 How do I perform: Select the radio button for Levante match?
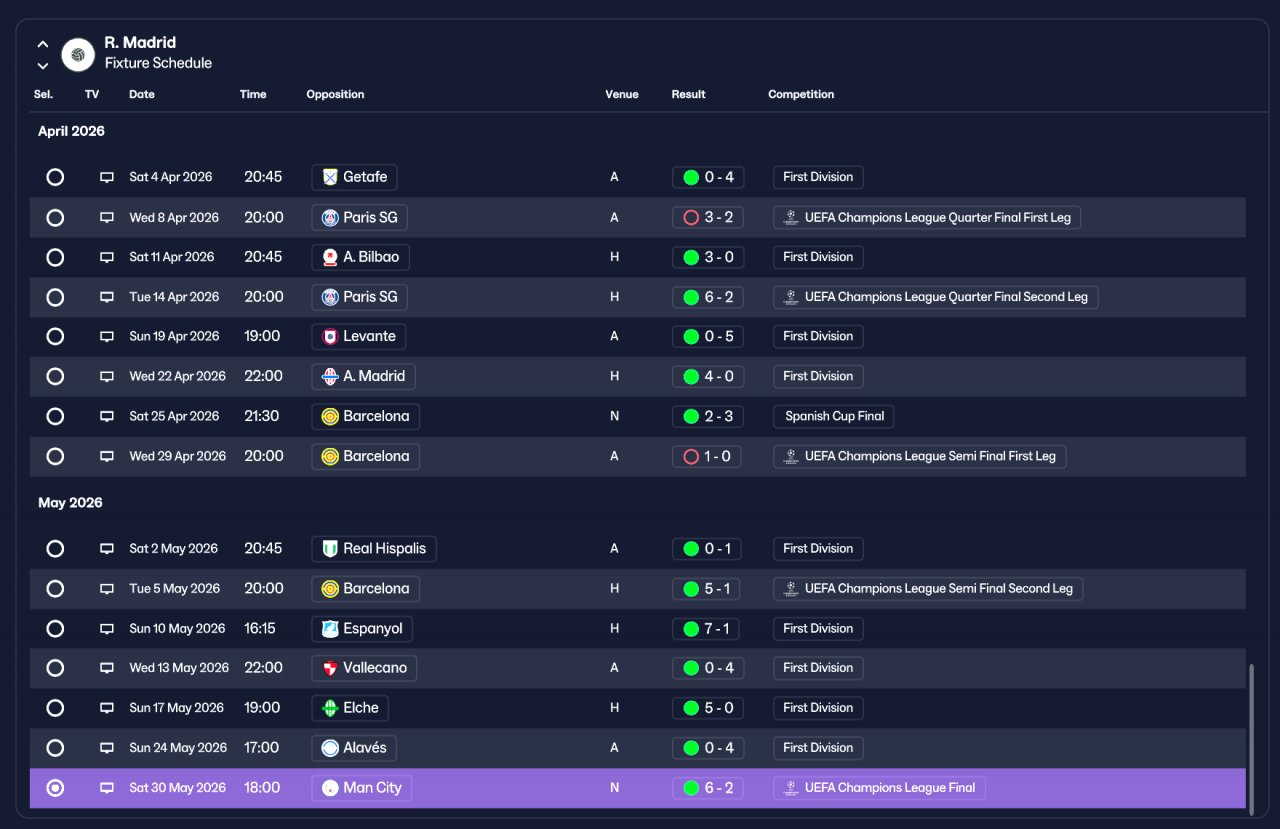(x=55, y=337)
